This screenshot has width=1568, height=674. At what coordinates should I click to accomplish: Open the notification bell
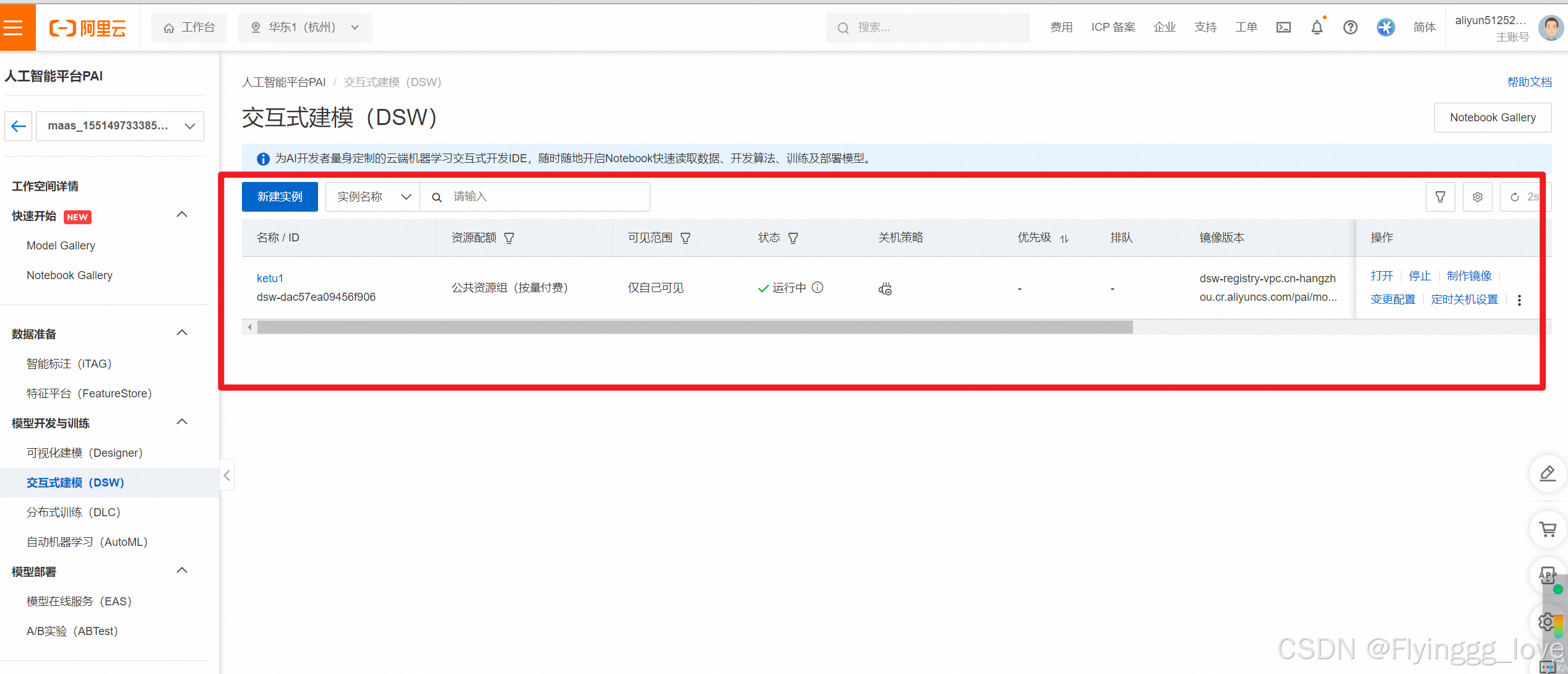(x=1317, y=27)
